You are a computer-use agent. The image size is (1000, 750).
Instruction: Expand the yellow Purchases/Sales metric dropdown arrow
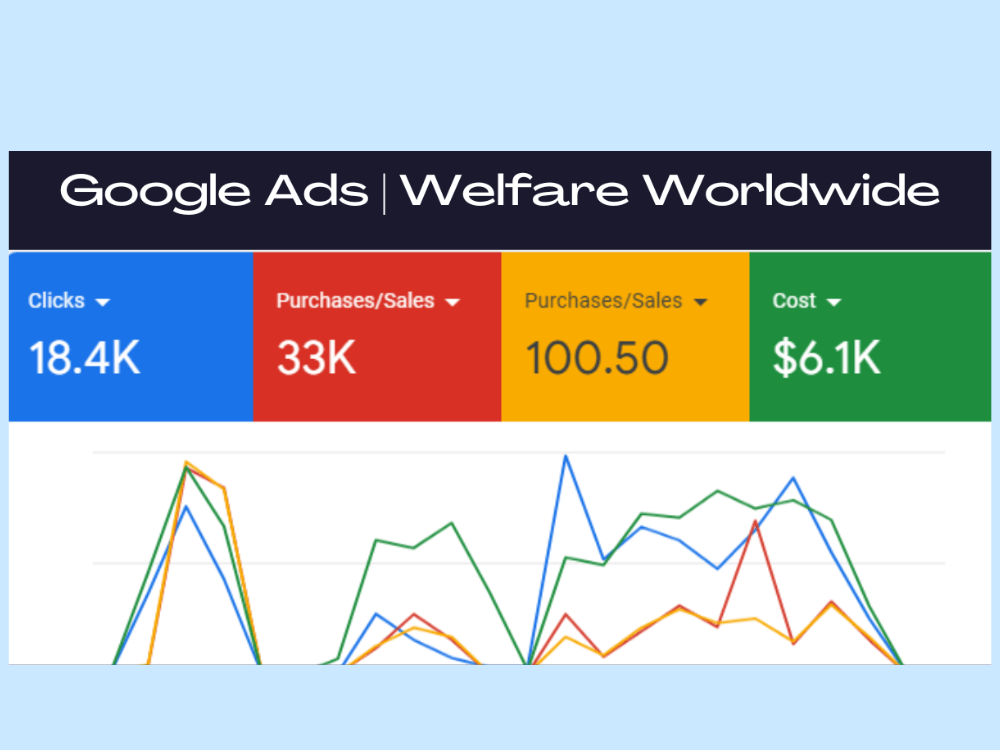(x=700, y=302)
